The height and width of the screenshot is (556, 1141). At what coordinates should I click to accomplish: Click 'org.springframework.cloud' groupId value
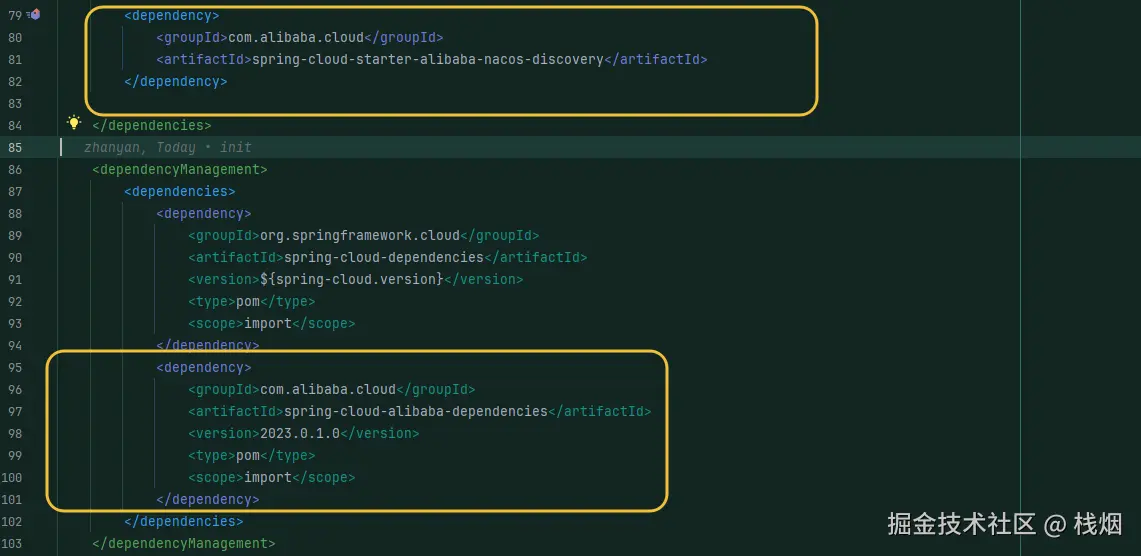click(x=360, y=235)
